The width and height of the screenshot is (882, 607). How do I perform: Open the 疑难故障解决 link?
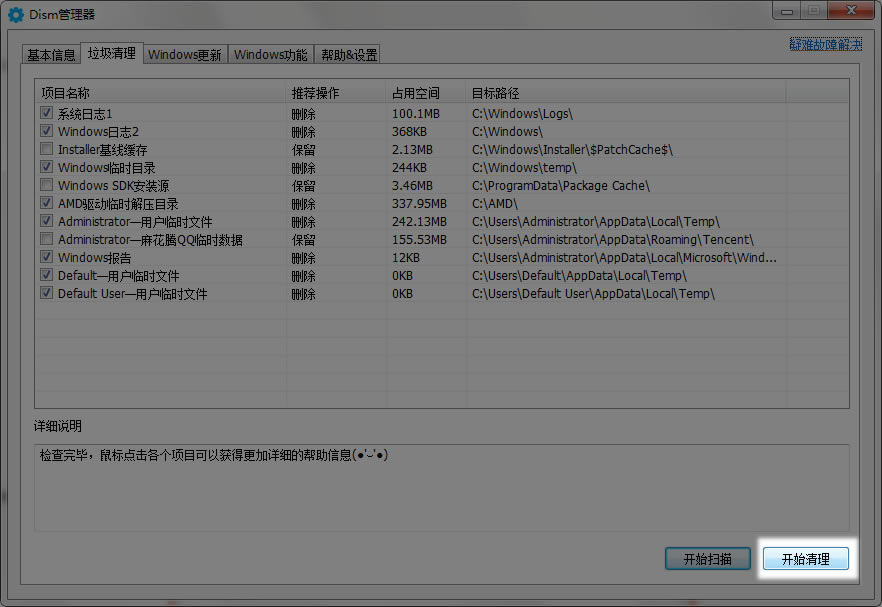[825, 44]
